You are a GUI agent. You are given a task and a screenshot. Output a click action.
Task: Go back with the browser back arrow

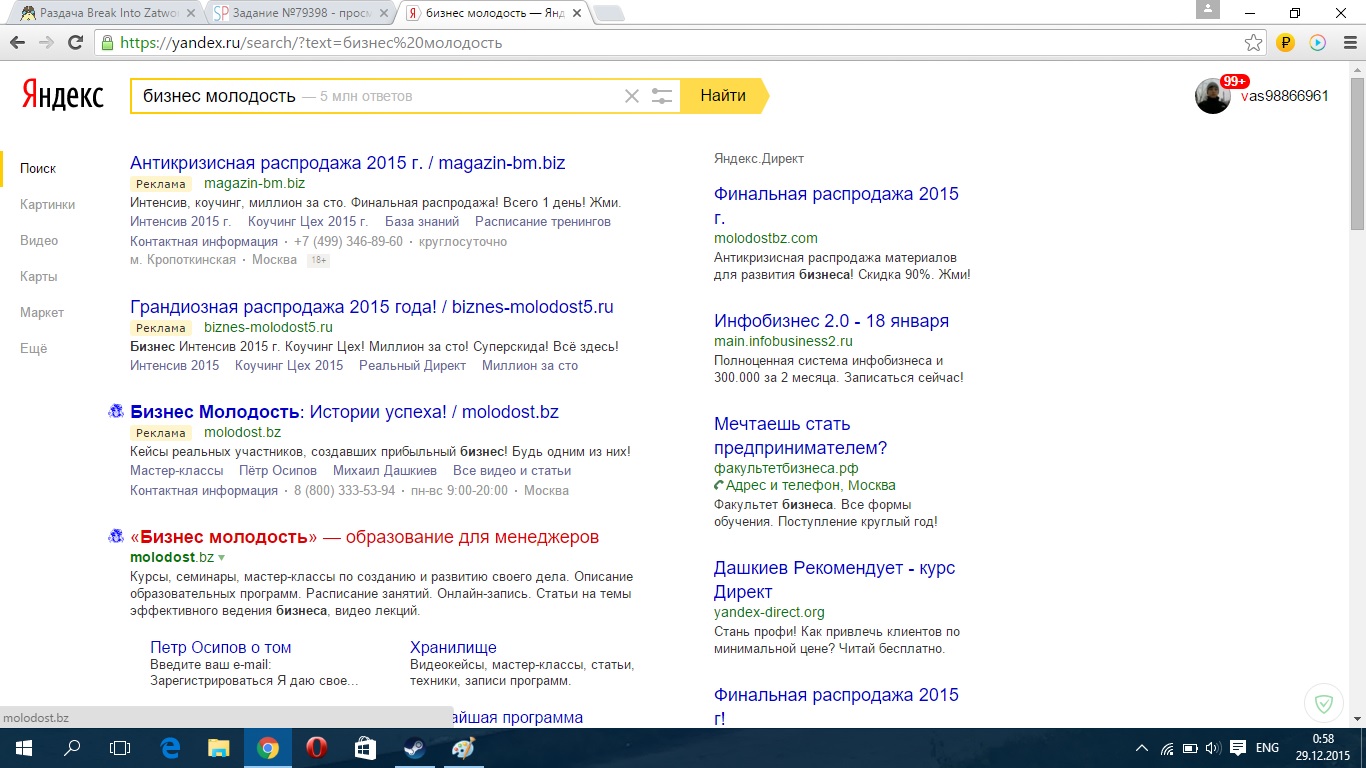(17, 43)
